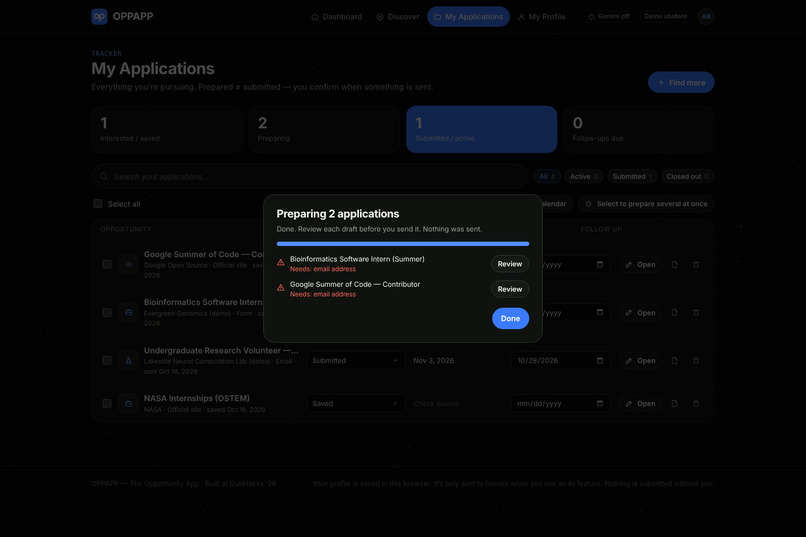Click document icon in NASA Internships row
The height and width of the screenshot is (537, 806).
[674, 403]
